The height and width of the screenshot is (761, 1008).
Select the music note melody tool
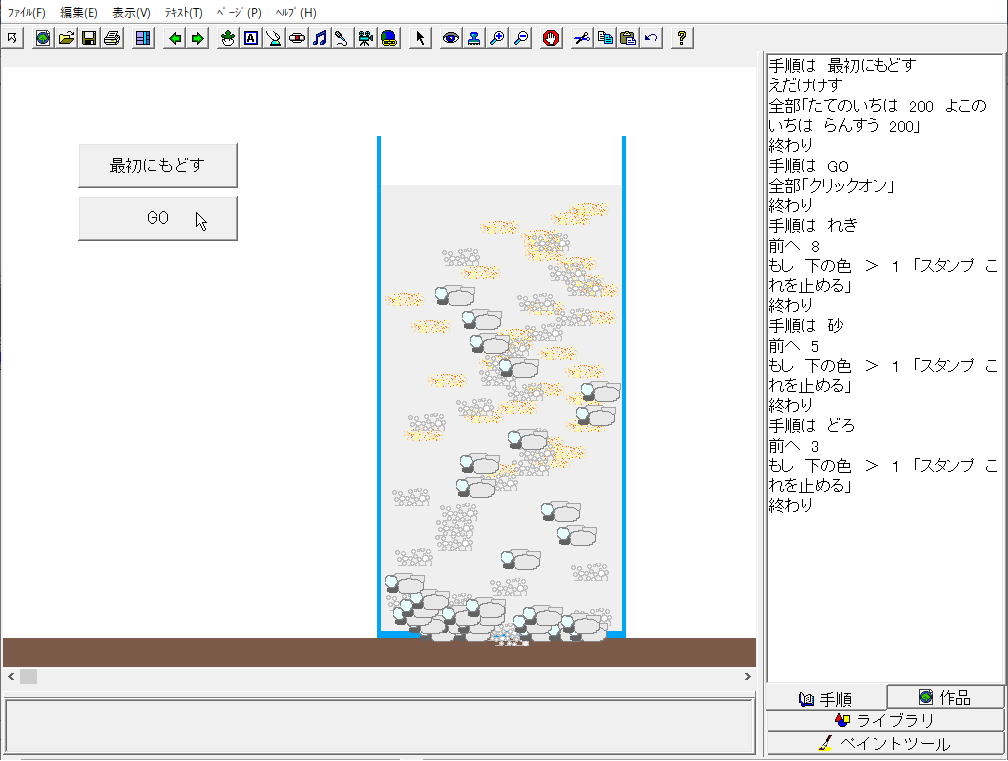(x=319, y=38)
